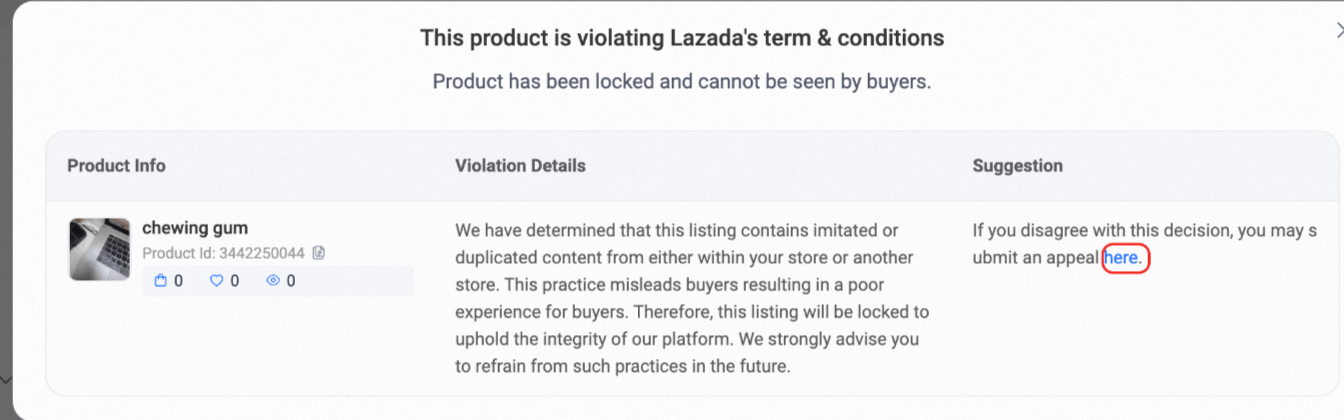
Task: Click the 'Suggestion' column header
Action: click(1017, 165)
